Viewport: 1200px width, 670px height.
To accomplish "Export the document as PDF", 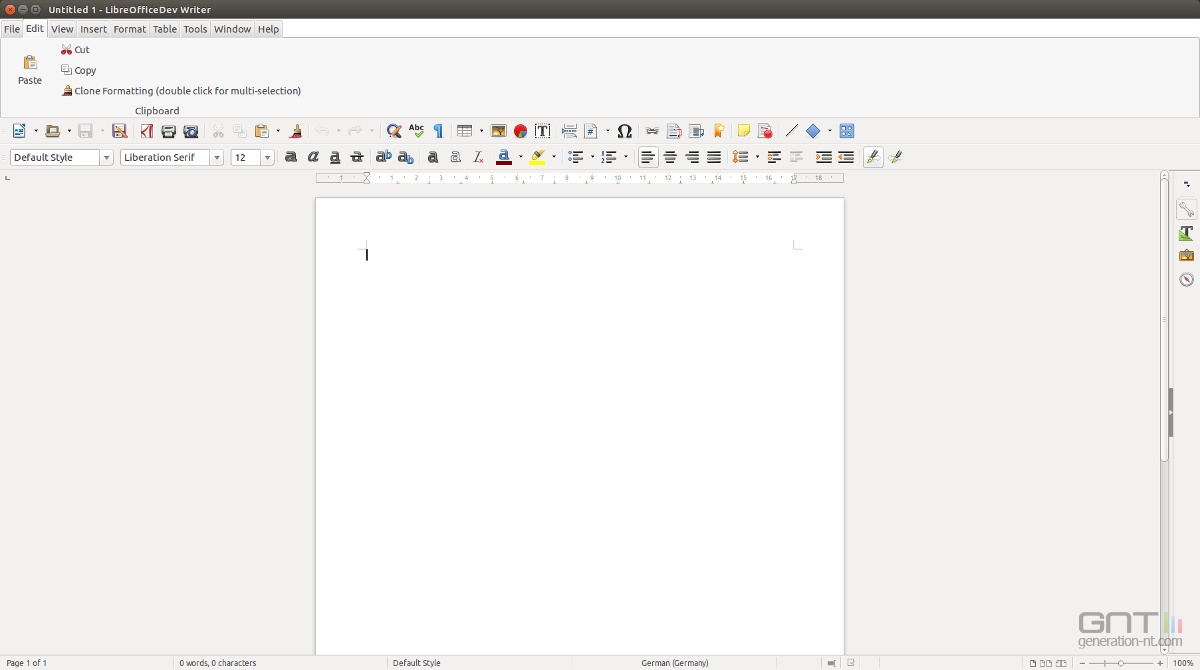I will (146, 131).
